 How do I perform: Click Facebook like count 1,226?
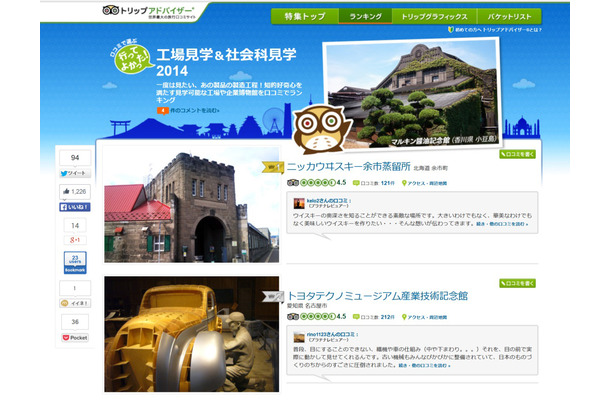(x=75, y=191)
